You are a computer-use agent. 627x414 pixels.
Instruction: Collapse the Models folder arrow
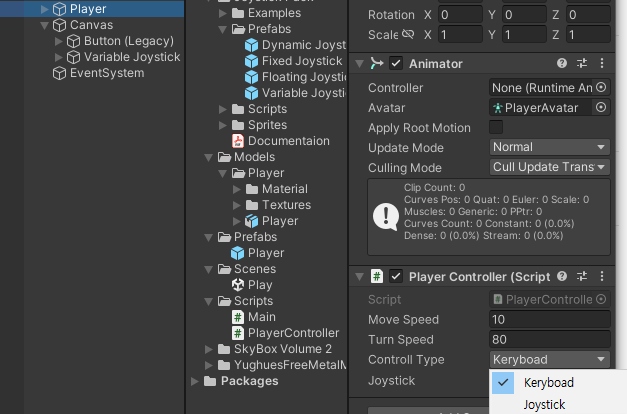(x=208, y=158)
